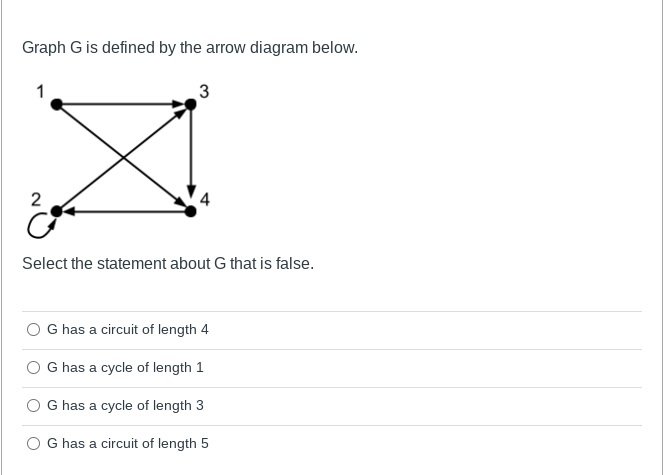Pick the 'G has a cycle of length 3' radio button
The height and width of the screenshot is (475, 666).
[x=34, y=405]
